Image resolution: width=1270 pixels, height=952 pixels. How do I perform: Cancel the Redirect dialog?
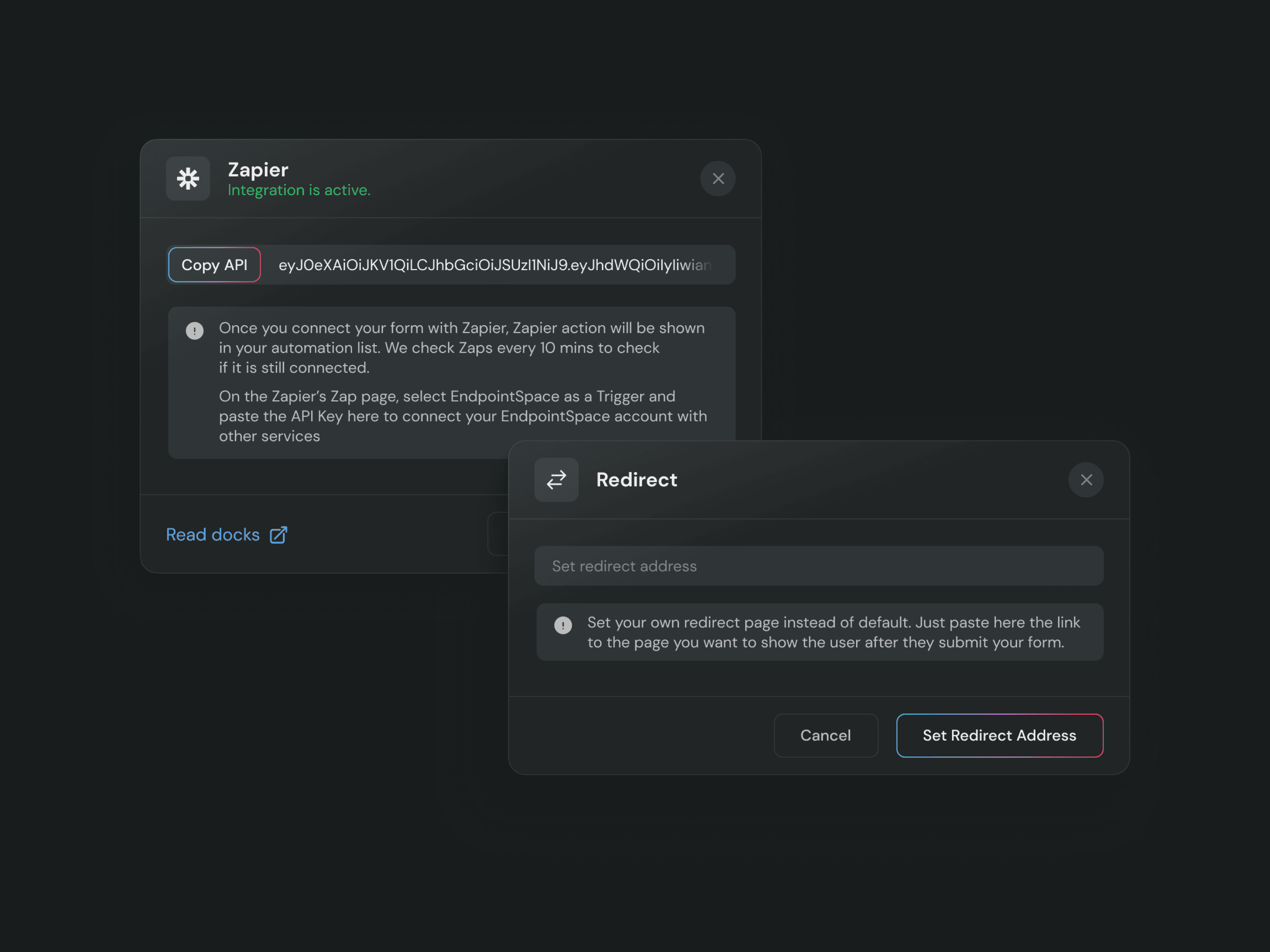click(825, 735)
